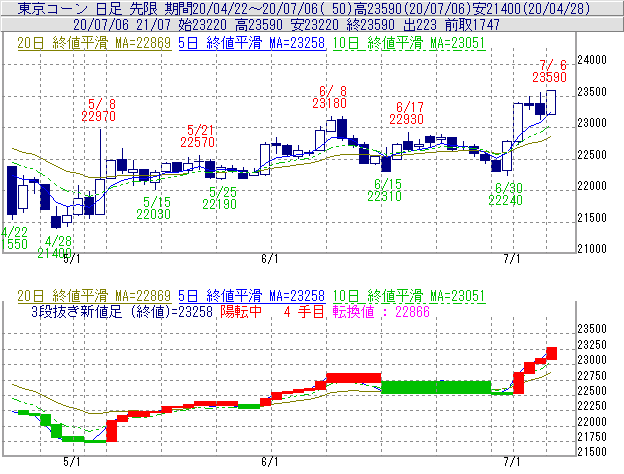624x474 pixels.
Task: Click the 4 手目 count text
Action: click(x=304, y=311)
